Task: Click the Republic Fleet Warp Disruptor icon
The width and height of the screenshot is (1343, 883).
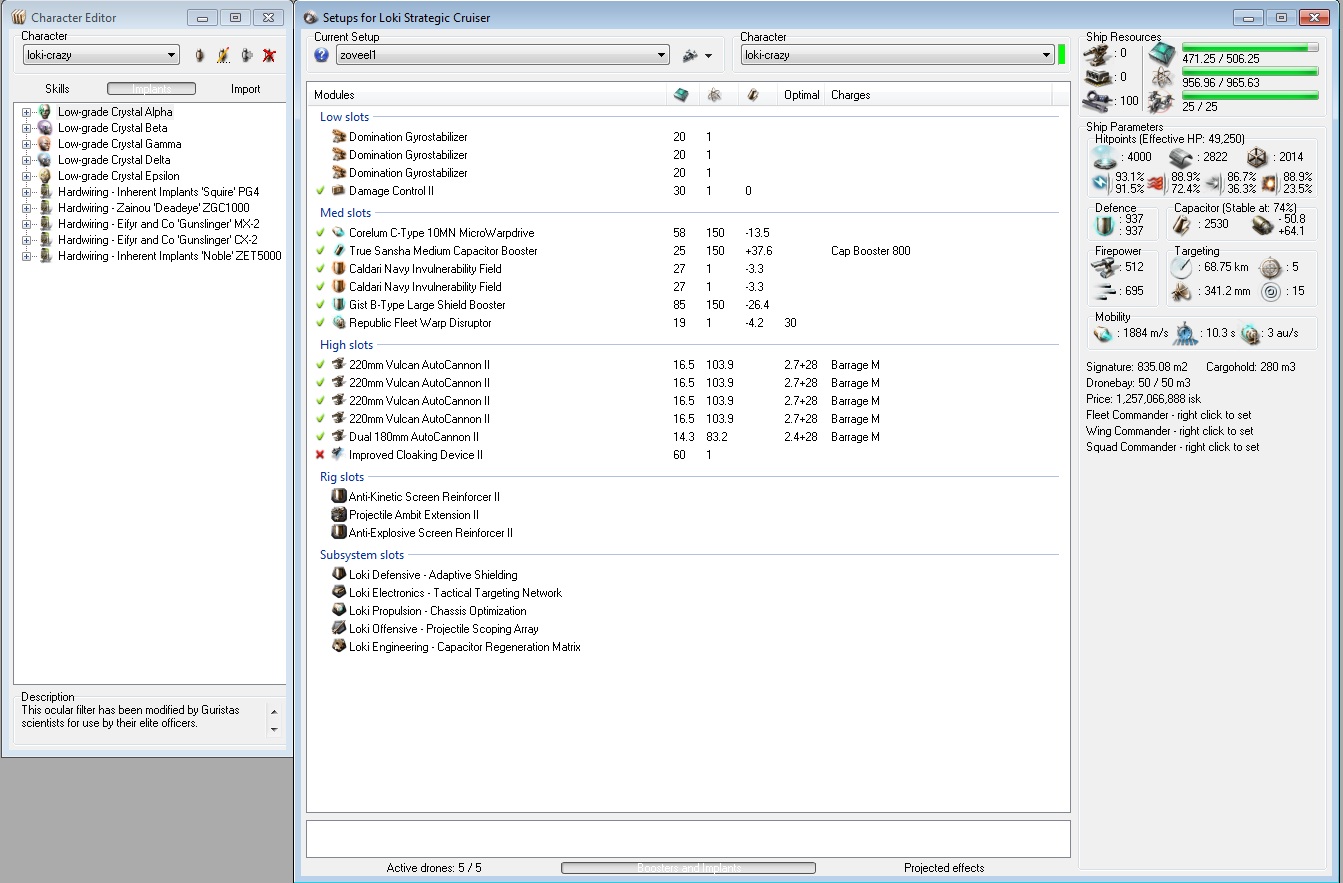Action: click(x=339, y=323)
